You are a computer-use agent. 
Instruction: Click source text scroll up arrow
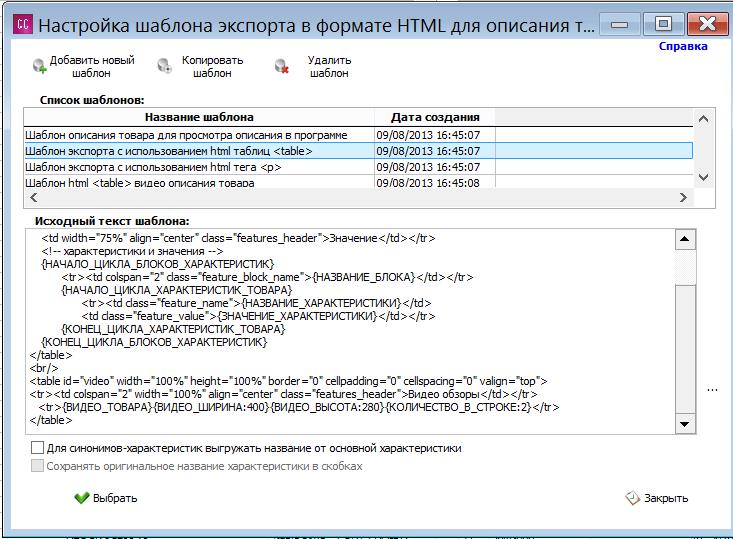[685, 239]
